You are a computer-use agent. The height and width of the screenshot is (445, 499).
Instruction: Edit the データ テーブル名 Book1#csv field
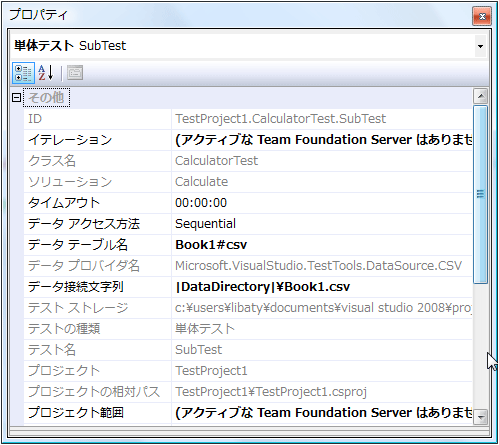tap(322, 245)
